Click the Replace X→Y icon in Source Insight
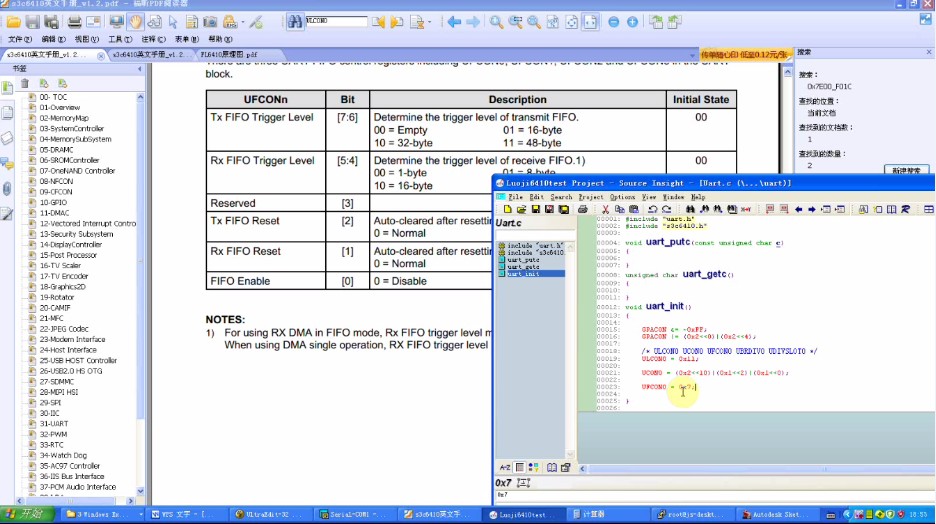The height and width of the screenshot is (524, 936). tap(746, 209)
